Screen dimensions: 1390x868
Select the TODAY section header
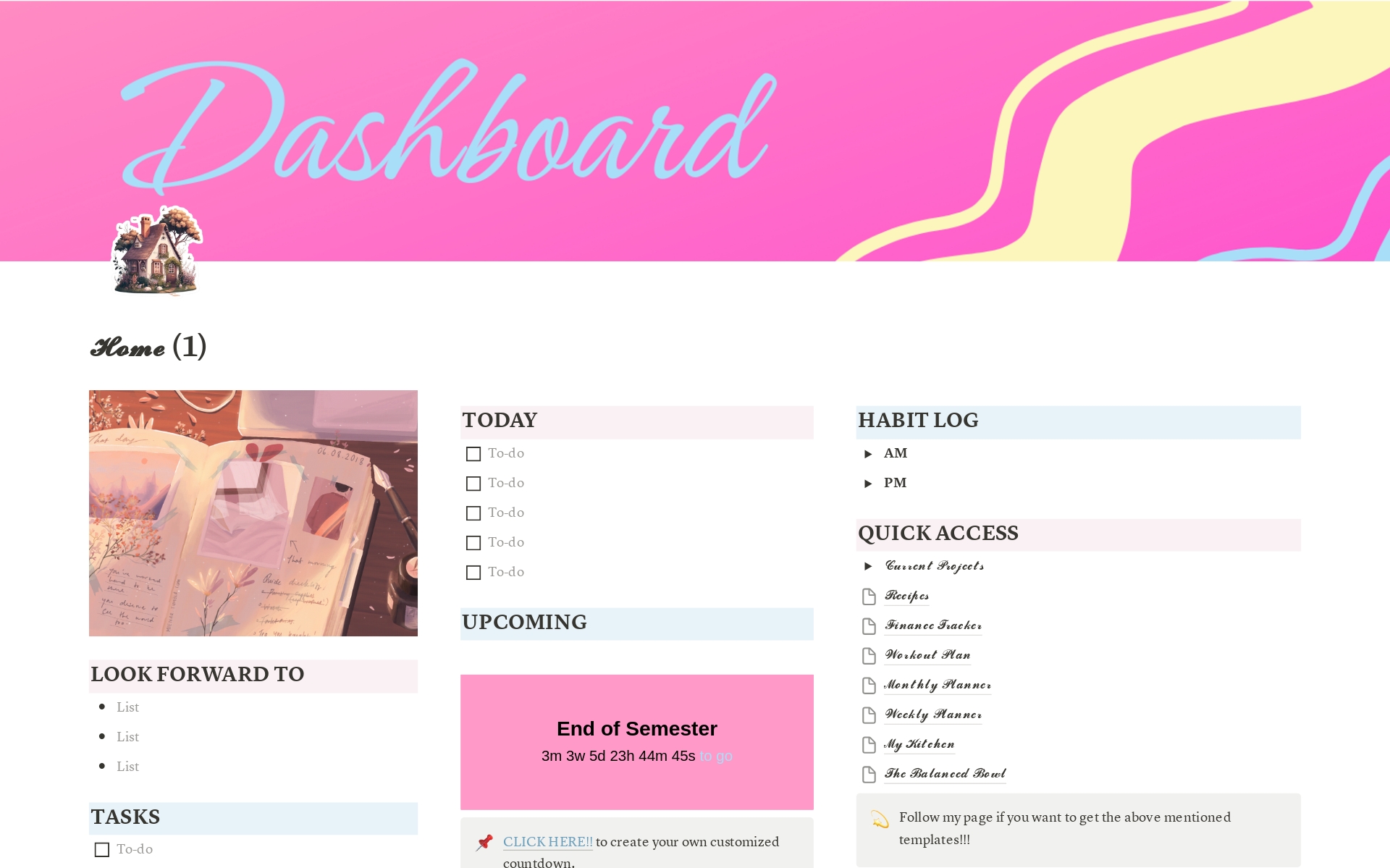tap(500, 420)
